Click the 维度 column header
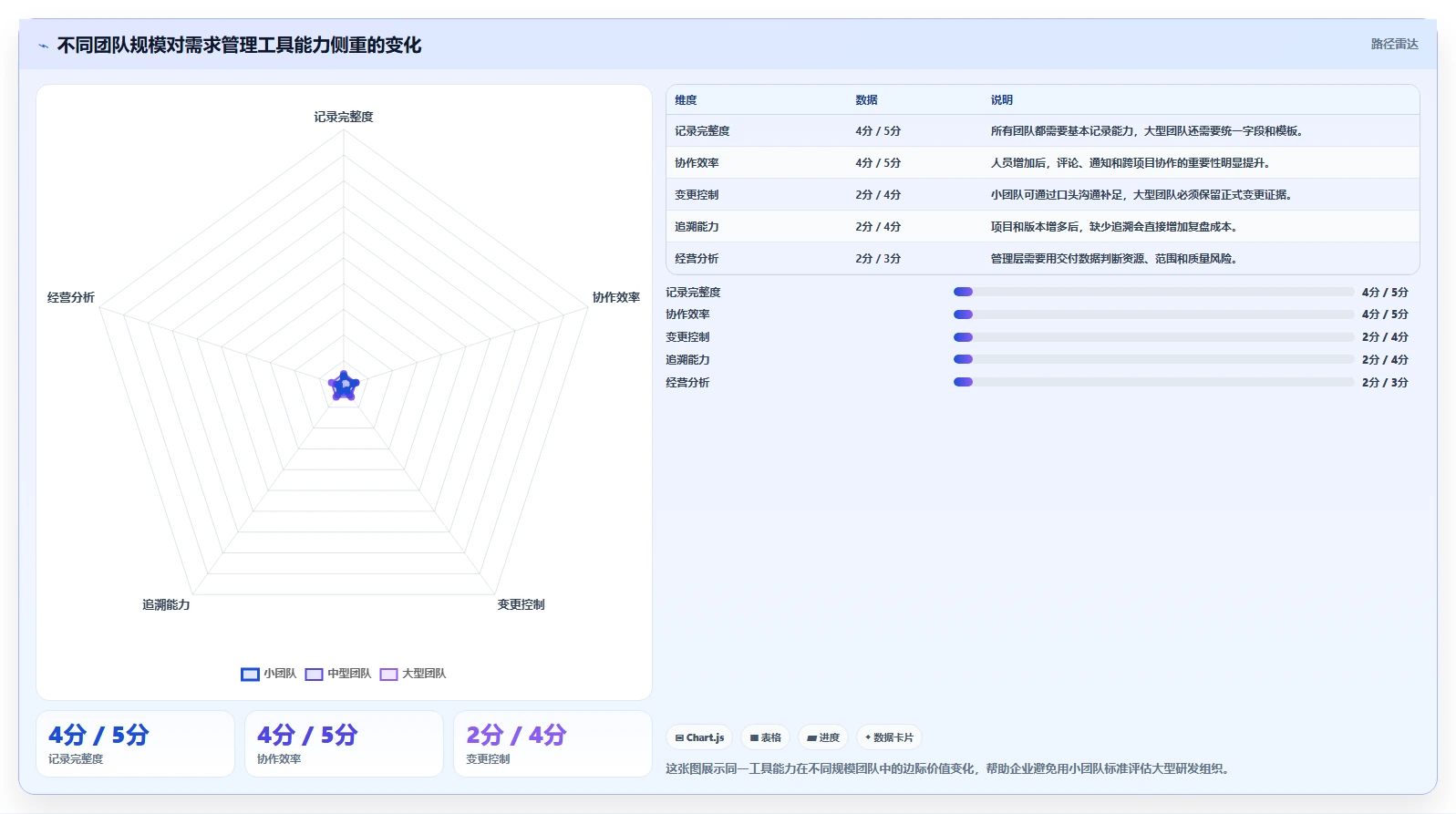 click(x=686, y=100)
